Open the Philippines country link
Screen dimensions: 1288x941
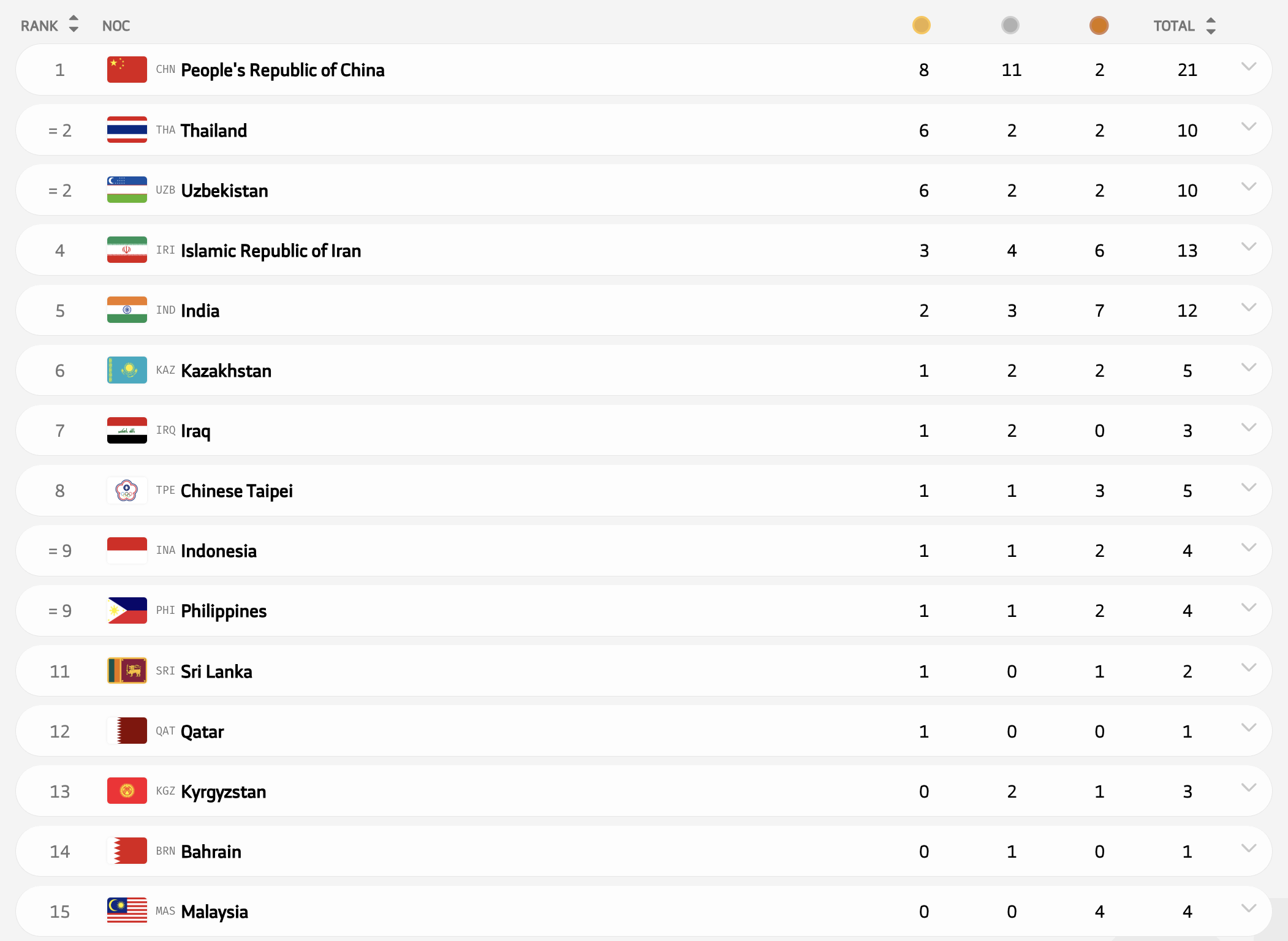pyautogui.click(x=224, y=611)
